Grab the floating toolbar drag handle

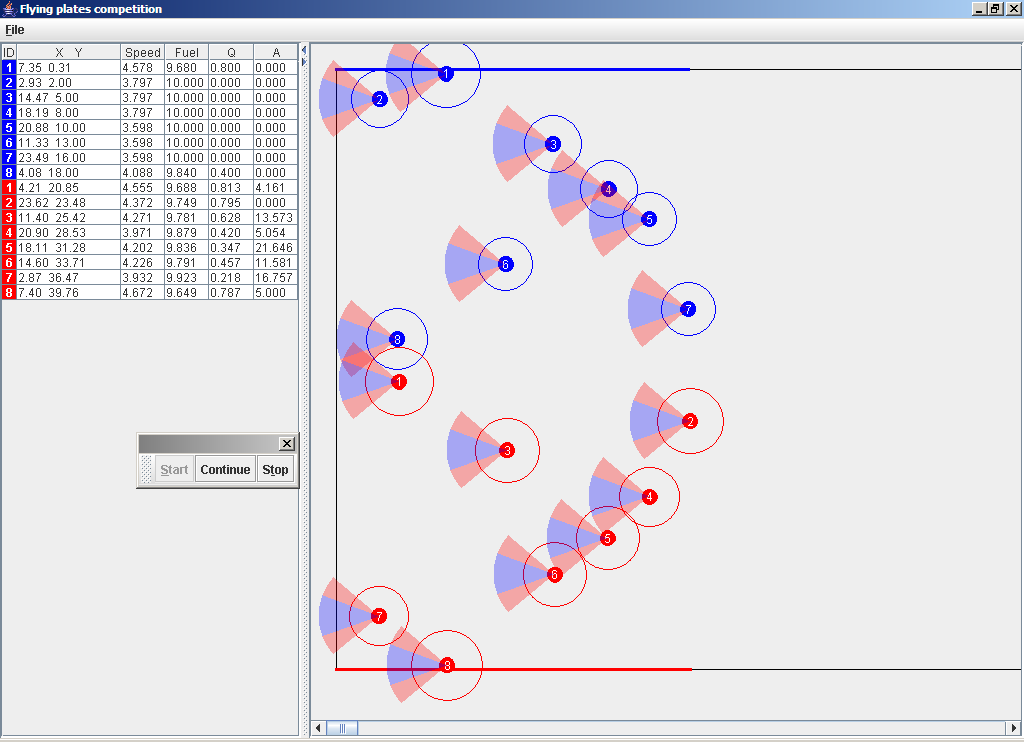pyautogui.click(x=146, y=469)
